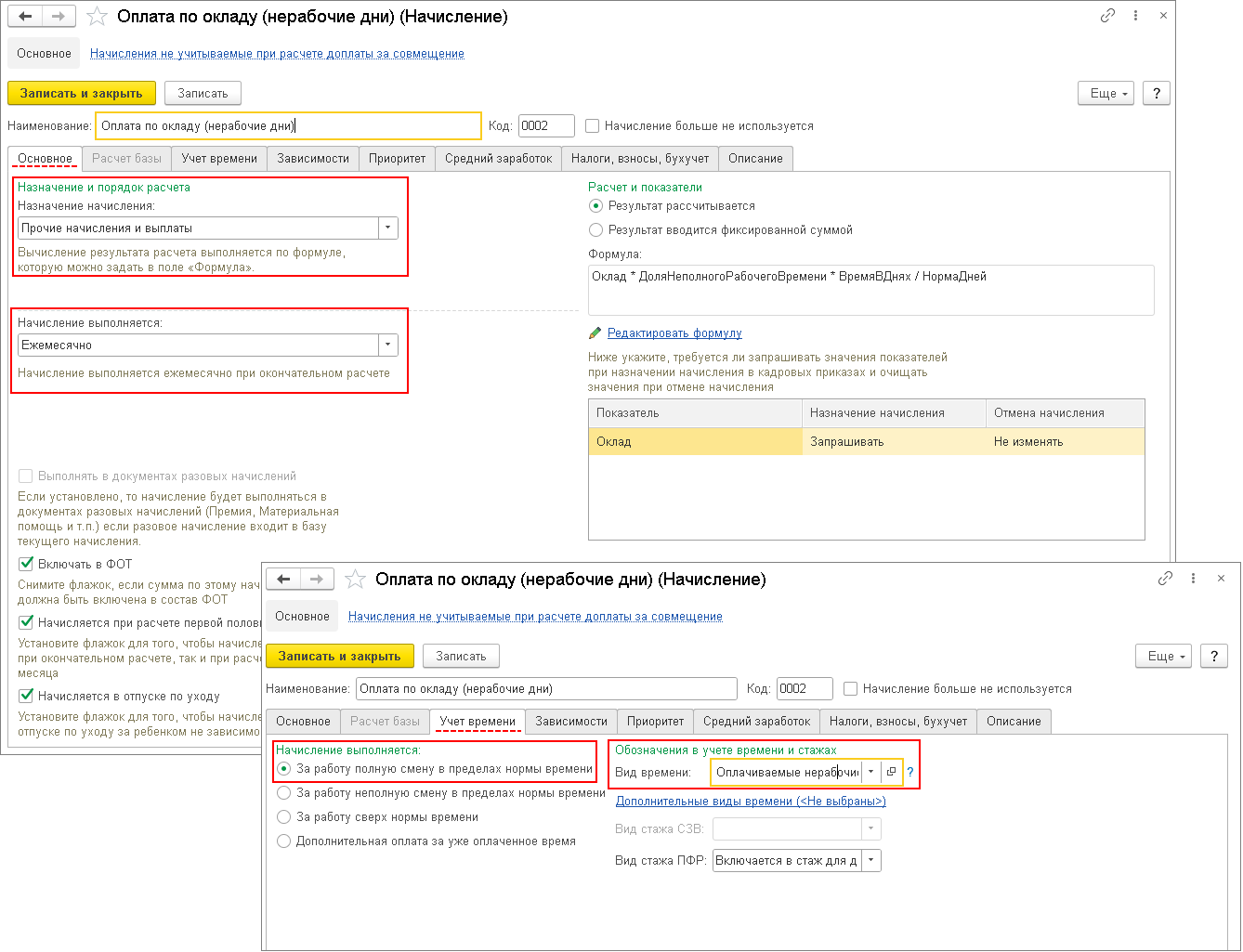Open Зависимости tab in the front window
Screen dimensions: 1243x952
point(571,722)
